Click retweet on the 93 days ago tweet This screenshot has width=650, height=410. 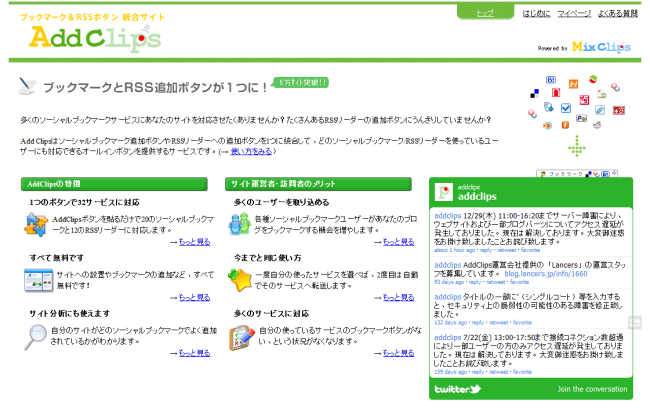[495, 282]
